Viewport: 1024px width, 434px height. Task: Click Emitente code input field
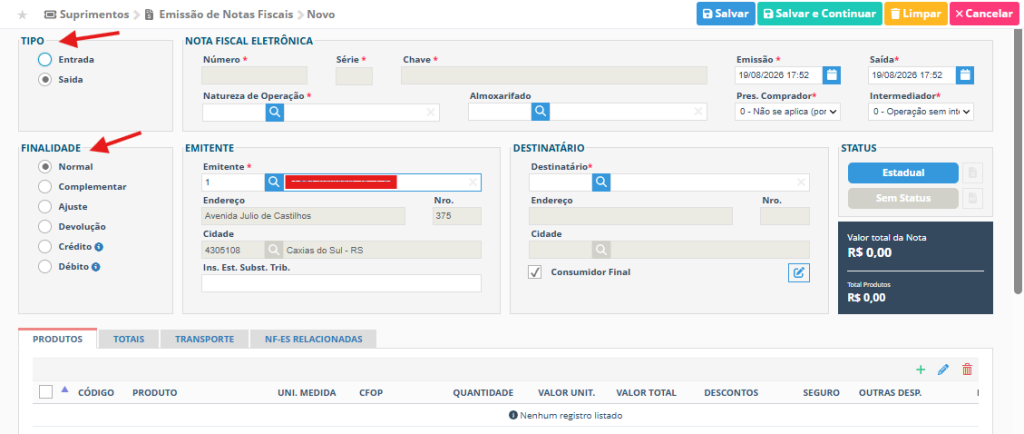coord(233,182)
